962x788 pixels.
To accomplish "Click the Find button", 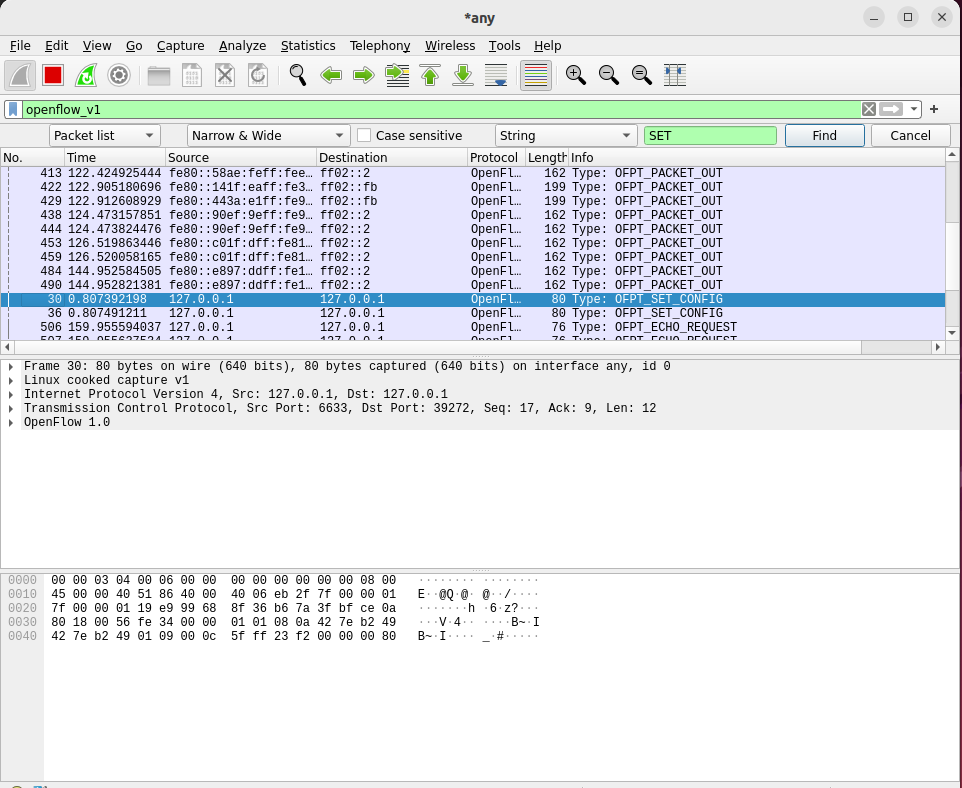I will (825, 136).
